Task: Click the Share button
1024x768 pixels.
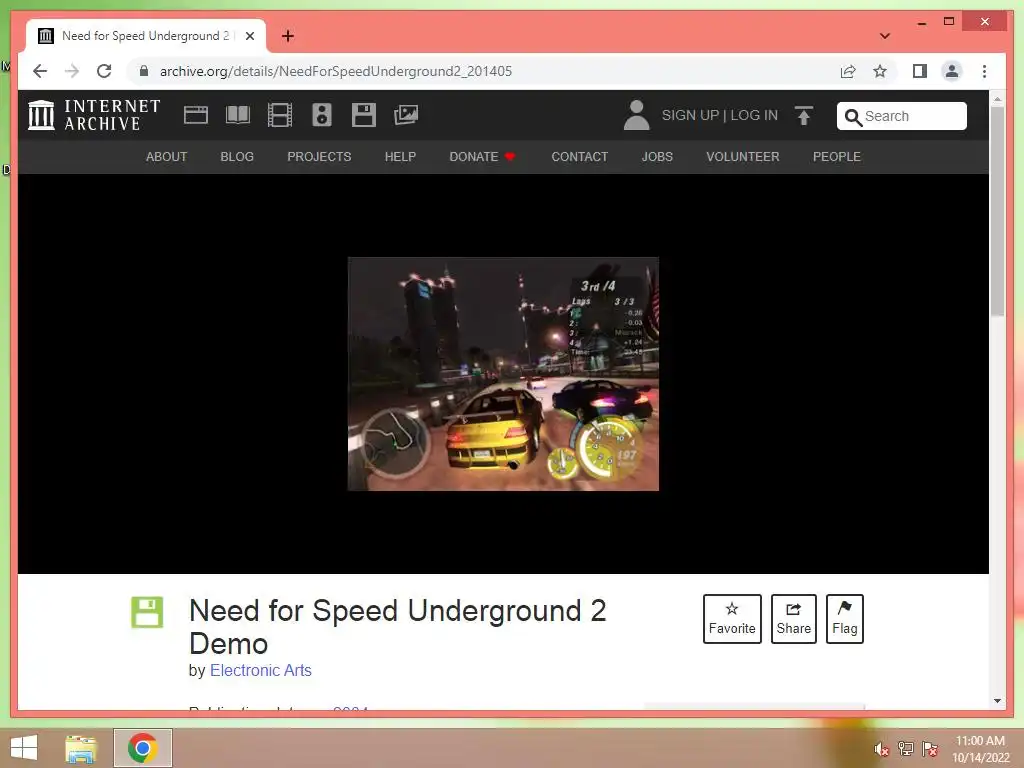Action: [793, 618]
